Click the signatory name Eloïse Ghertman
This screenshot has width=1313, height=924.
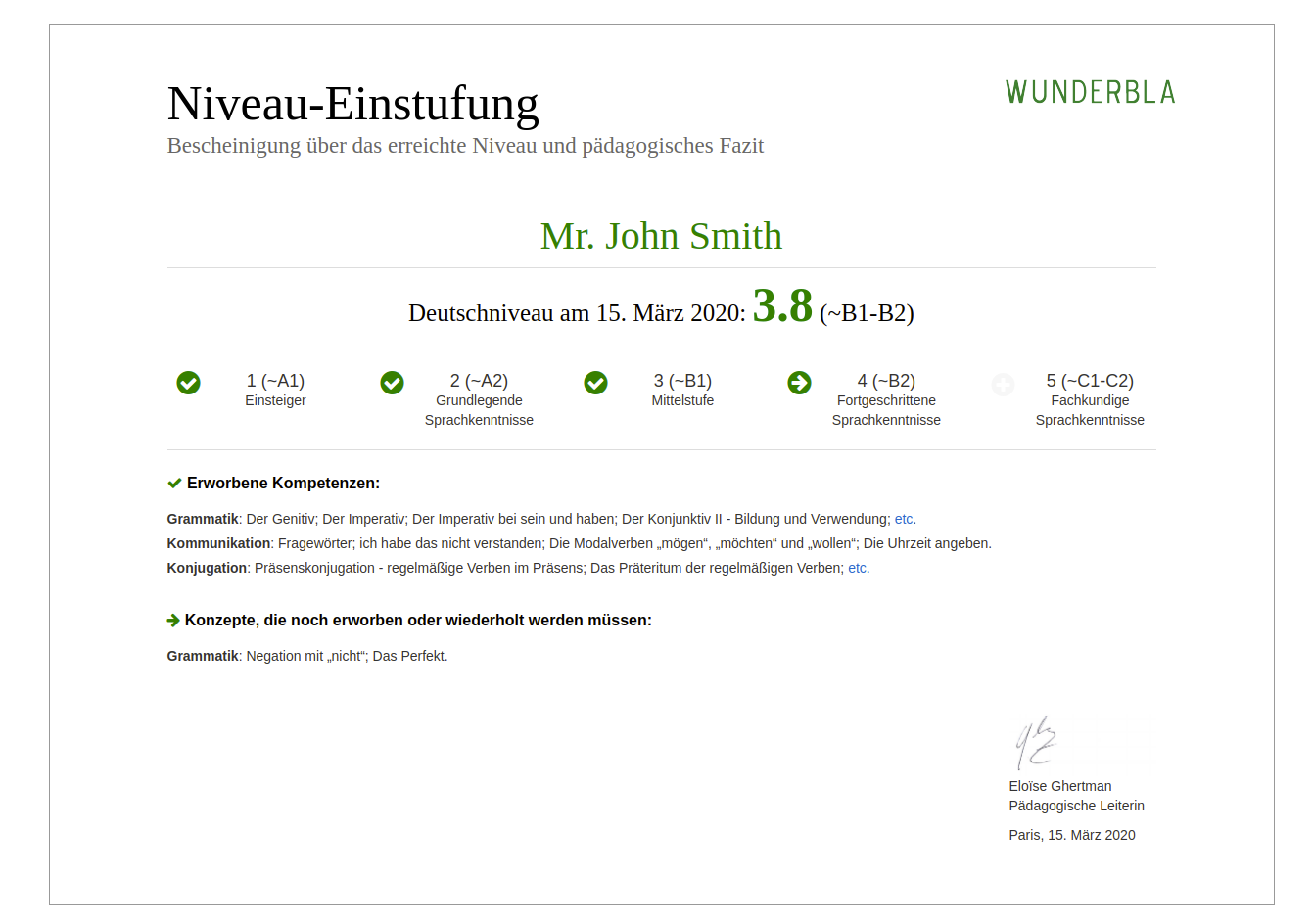tap(1059, 786)
